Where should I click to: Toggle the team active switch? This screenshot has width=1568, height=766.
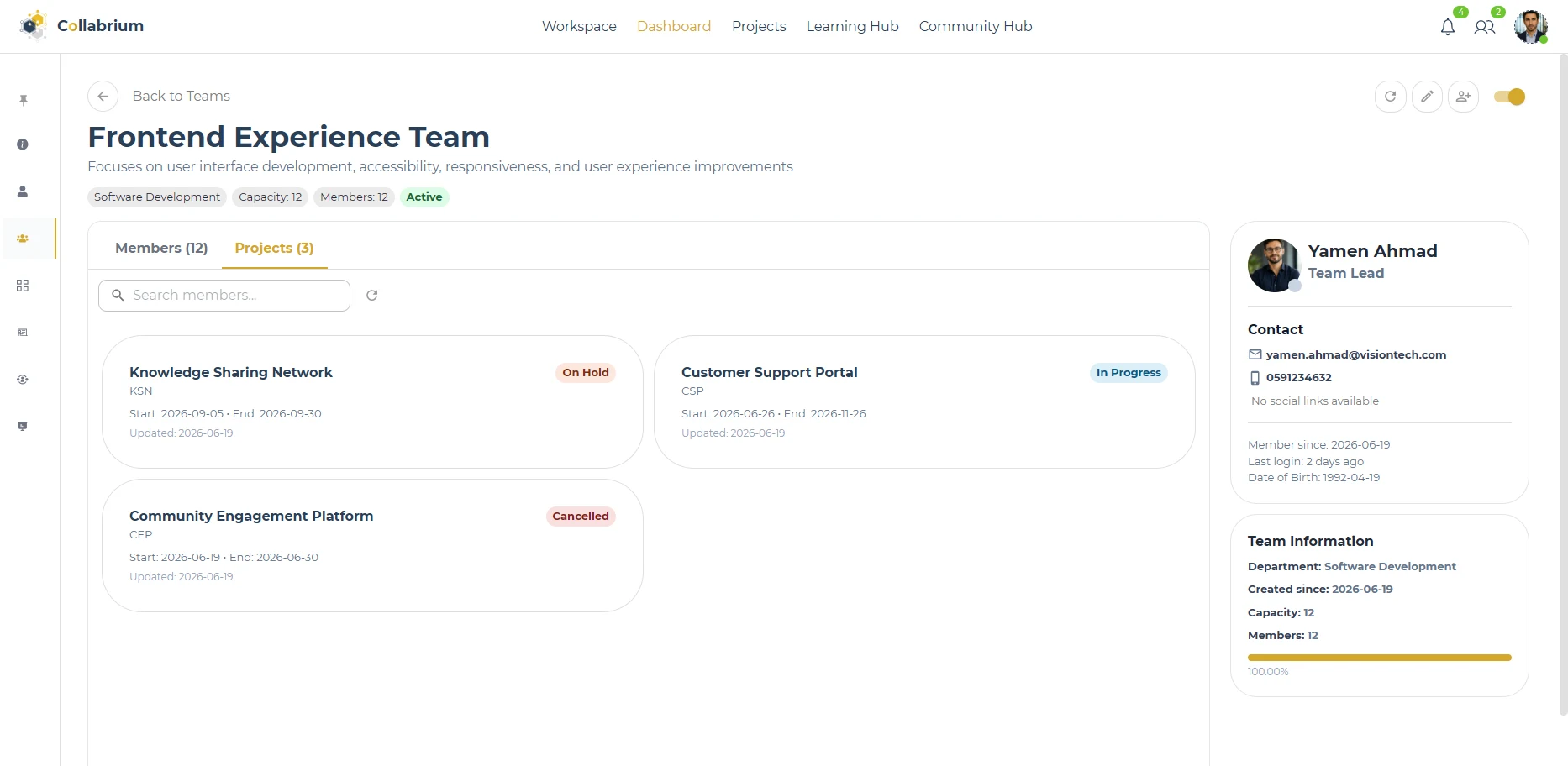point(1509,97)
